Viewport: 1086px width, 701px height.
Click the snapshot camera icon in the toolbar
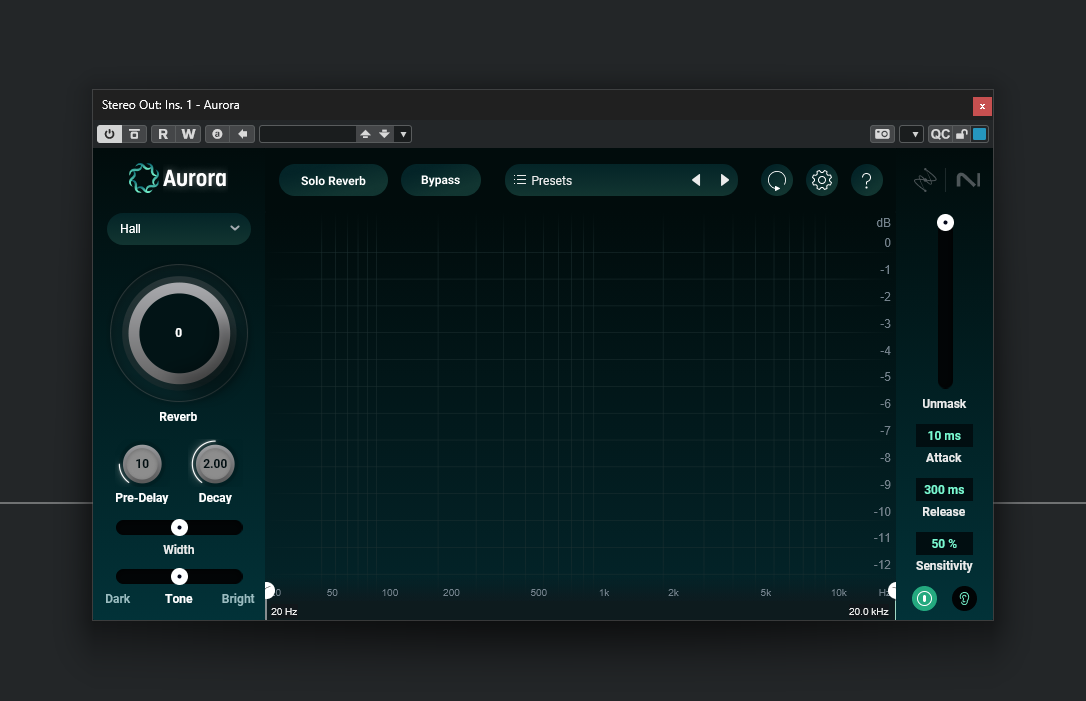pos(882,133)
